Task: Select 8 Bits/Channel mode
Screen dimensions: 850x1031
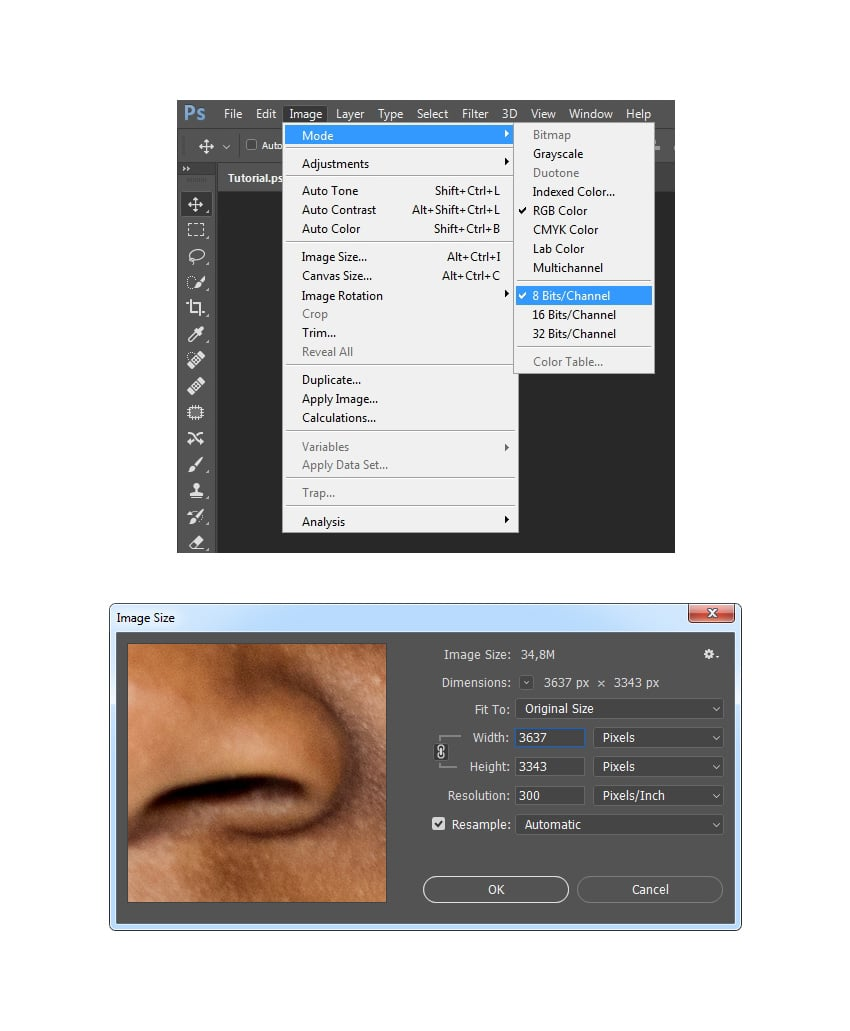Action: 584,295
